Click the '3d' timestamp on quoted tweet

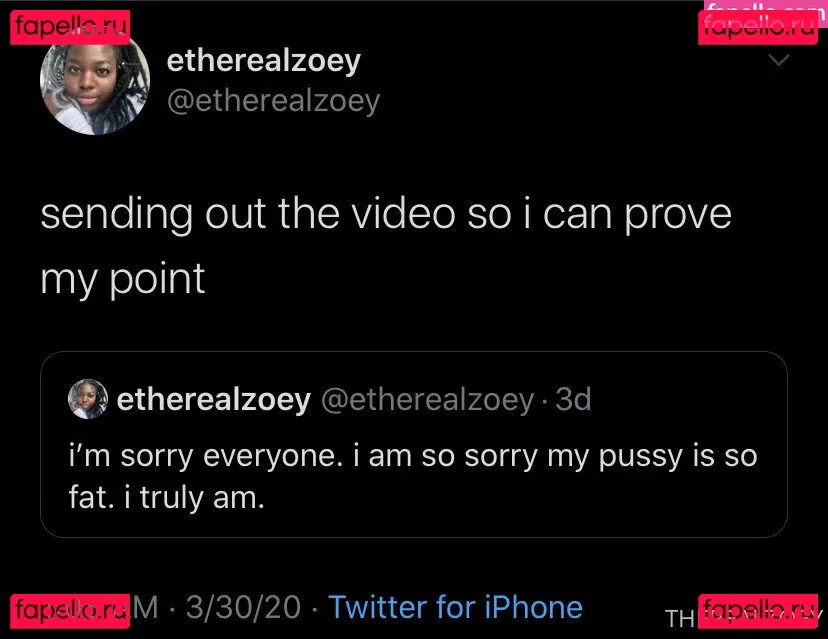click(x=574, y=400)
